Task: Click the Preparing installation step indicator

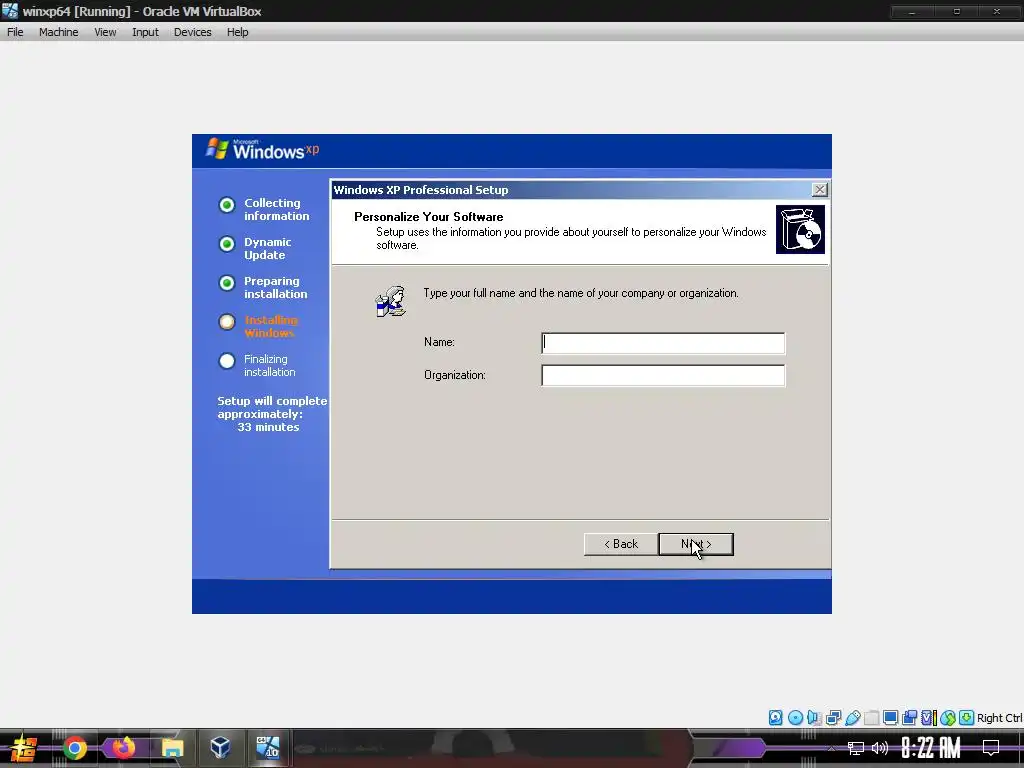Action: point(227,283)
